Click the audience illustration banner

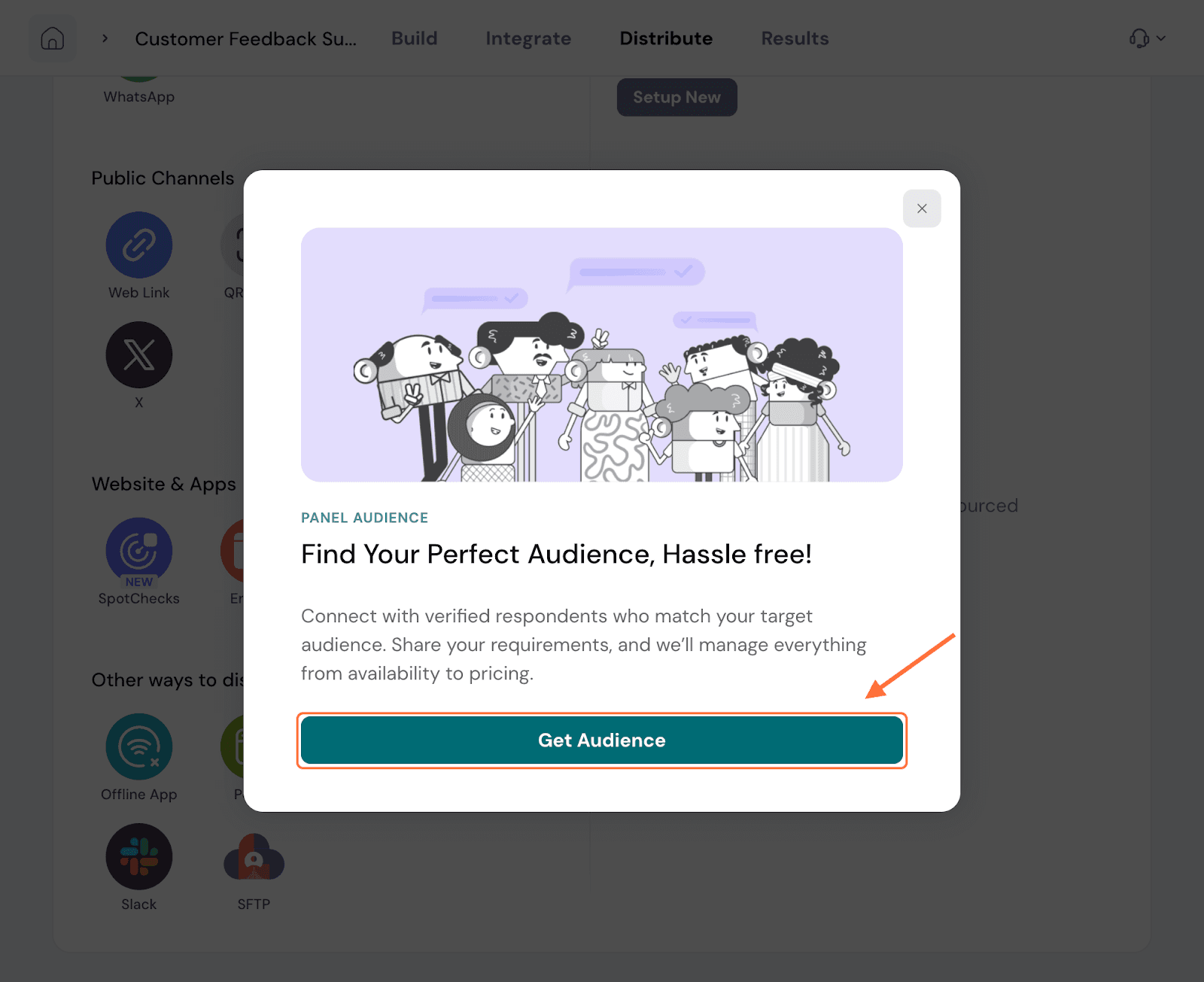602,354
